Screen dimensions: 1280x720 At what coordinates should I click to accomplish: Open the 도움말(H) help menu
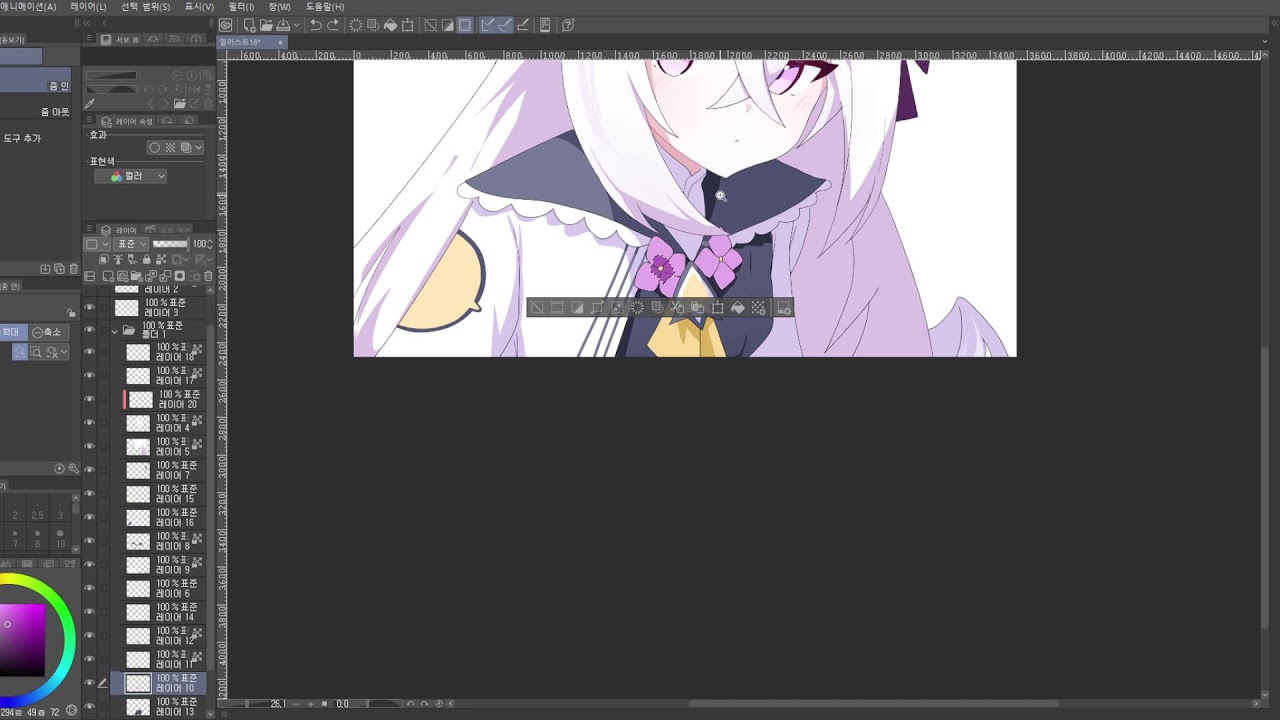325,6
